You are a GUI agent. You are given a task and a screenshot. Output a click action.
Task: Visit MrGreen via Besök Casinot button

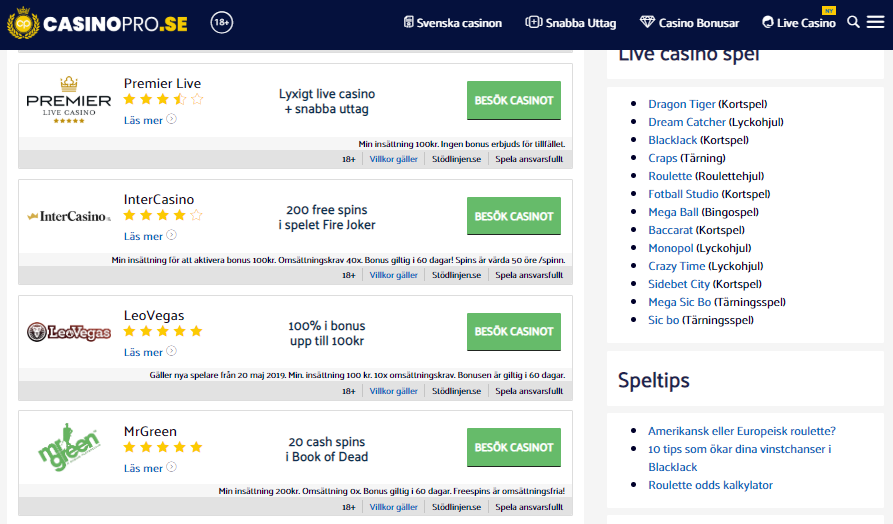click(x=514, y=448)
